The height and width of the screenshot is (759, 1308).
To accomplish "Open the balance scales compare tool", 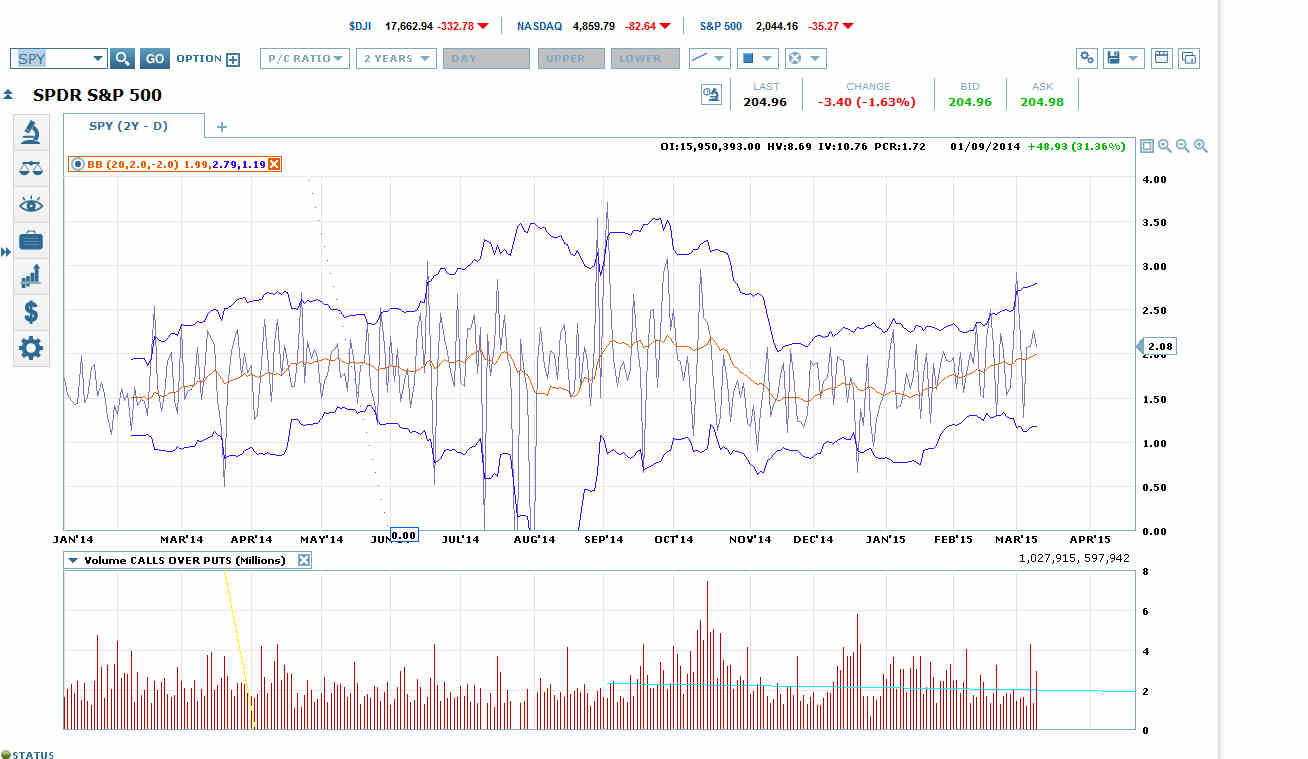I will click(x=31, y=169).
